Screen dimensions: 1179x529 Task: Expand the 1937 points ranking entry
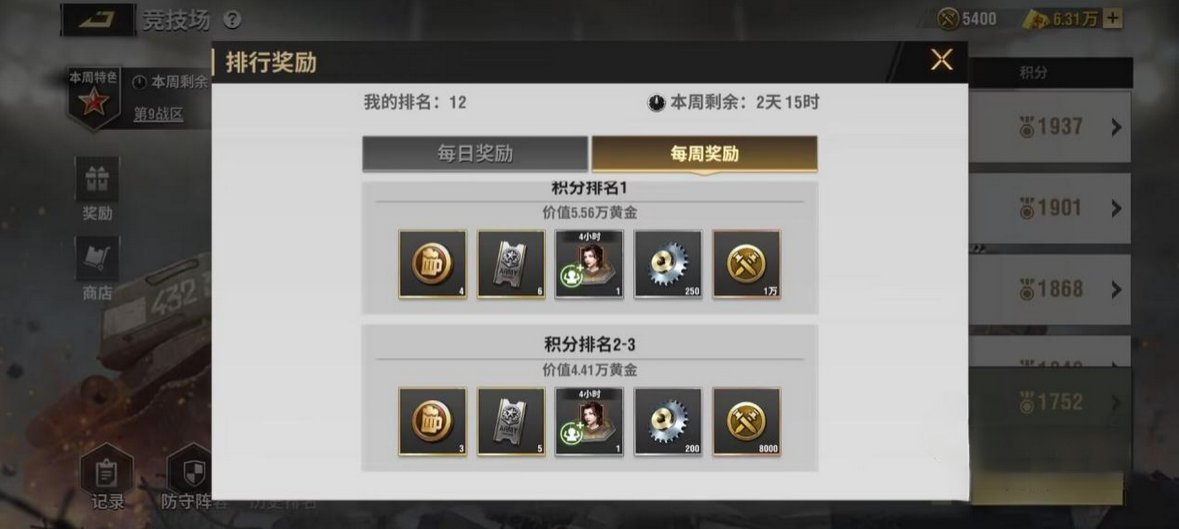click(x=1116, y=127)
